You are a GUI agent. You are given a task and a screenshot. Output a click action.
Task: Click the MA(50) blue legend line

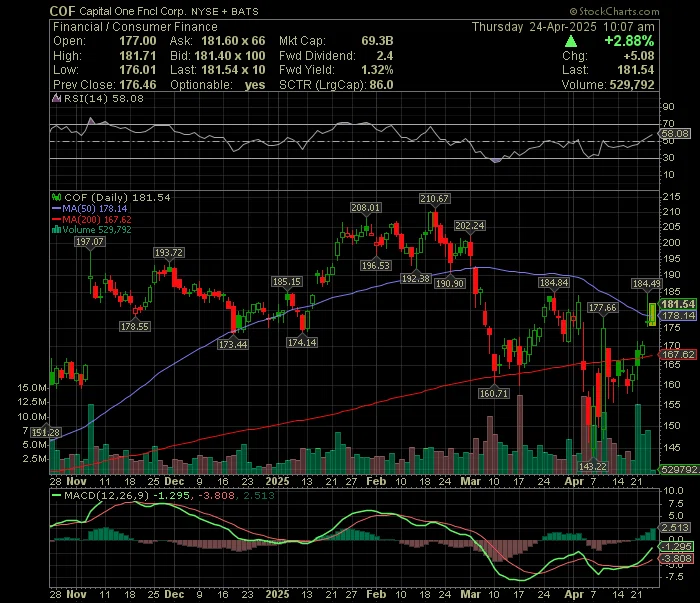[x=57, y=208]
